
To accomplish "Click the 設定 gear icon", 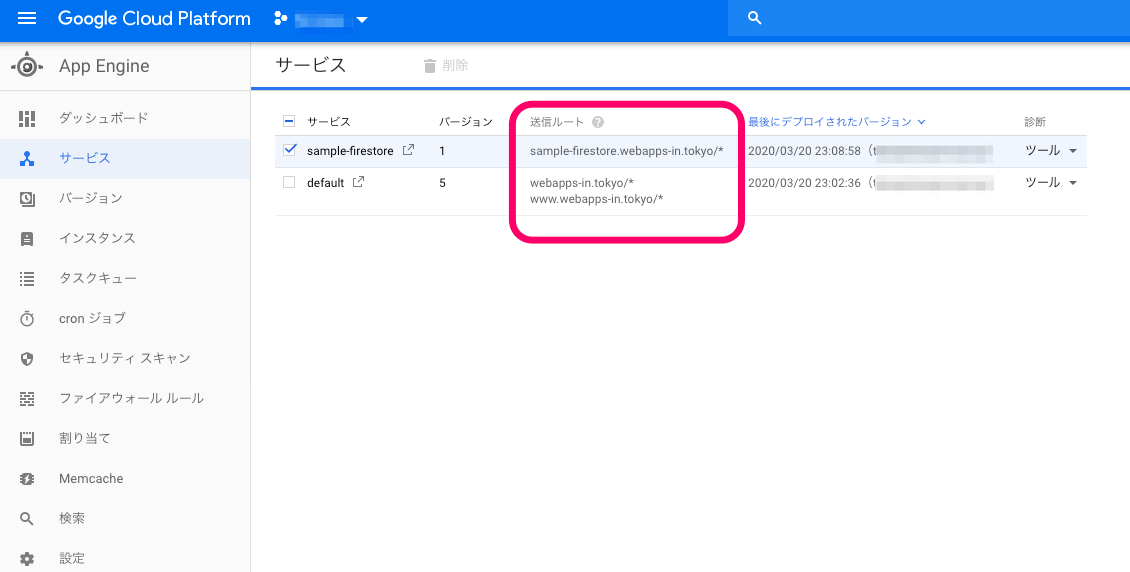I will [27, 558].
